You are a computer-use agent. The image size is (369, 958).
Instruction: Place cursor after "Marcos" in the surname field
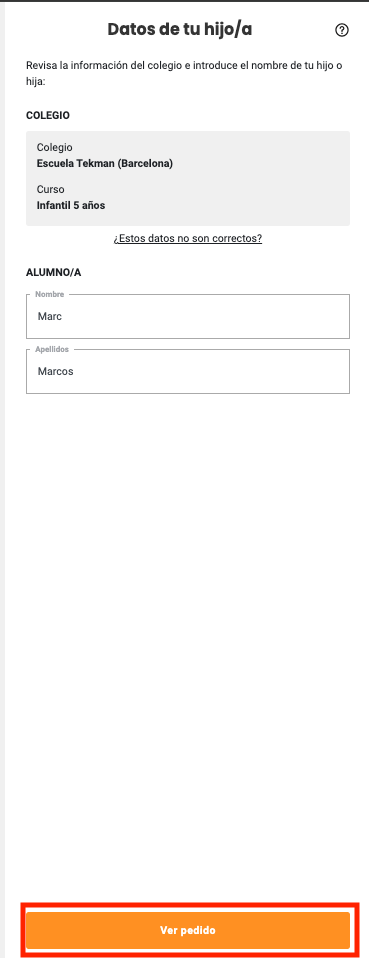75,371
